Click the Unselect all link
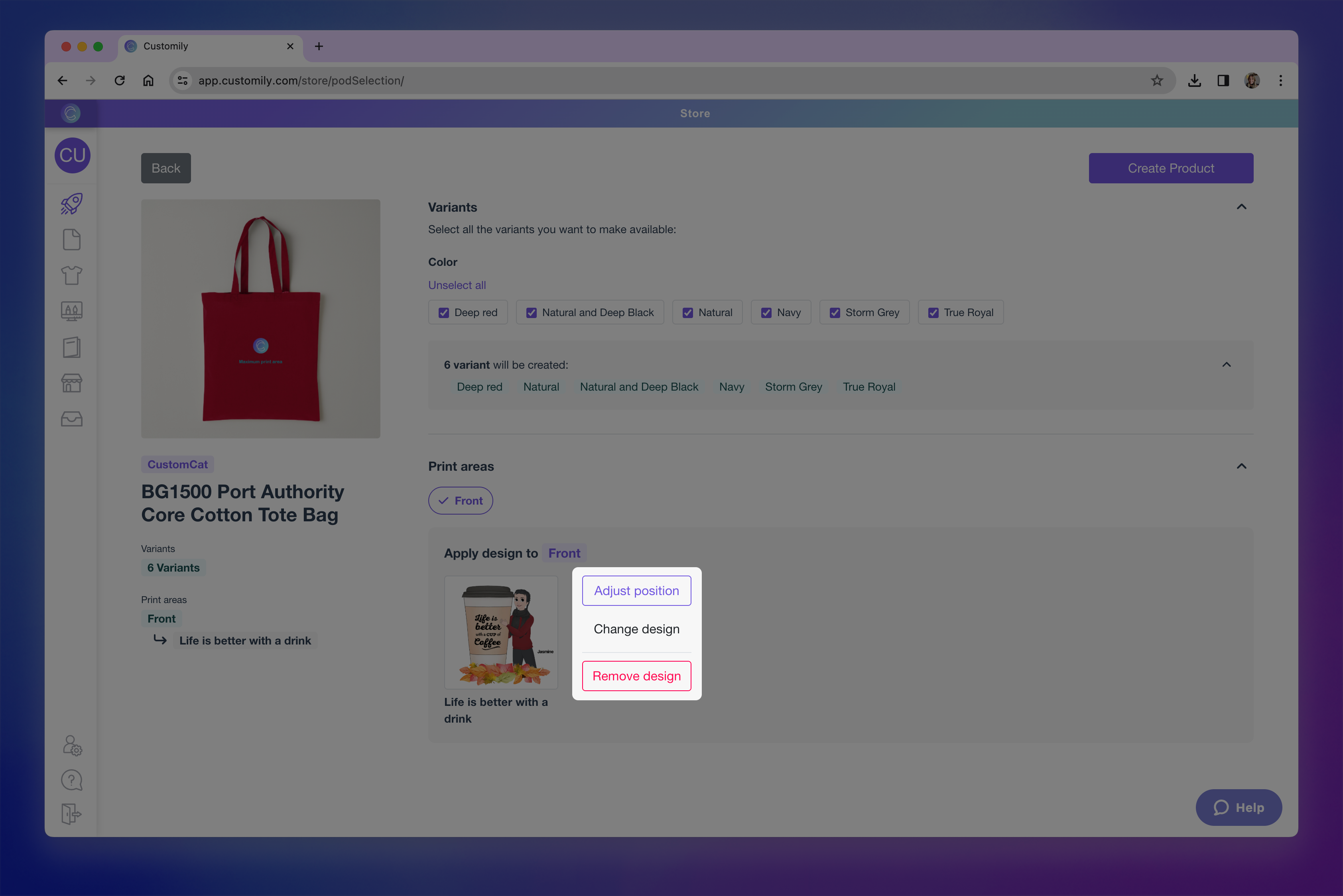The image size is (1343, 896). pos(457,285)
